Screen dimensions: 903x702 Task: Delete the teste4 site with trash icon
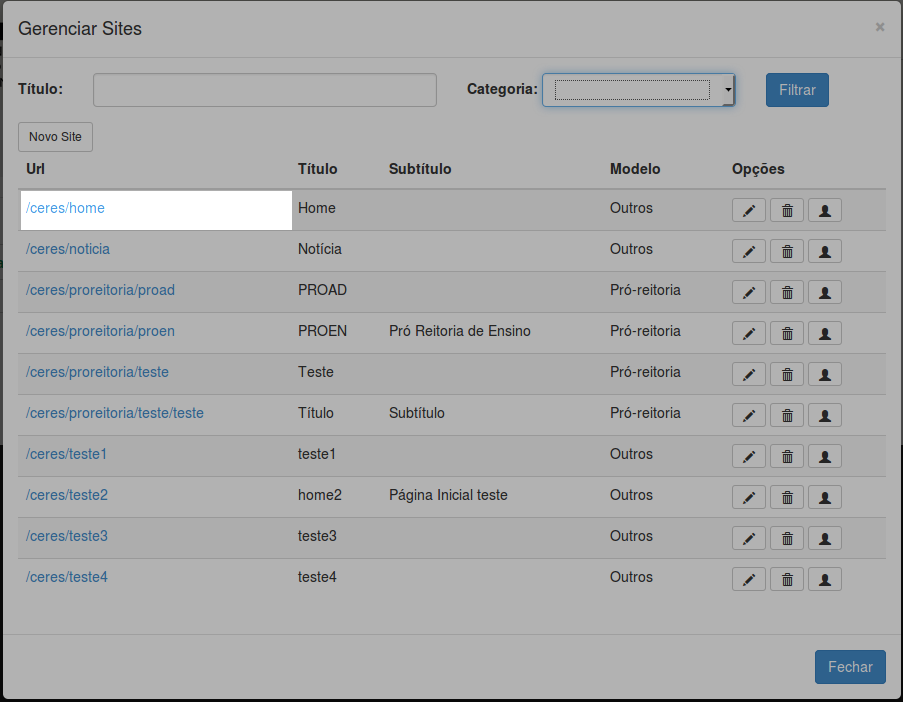[787, 579]
